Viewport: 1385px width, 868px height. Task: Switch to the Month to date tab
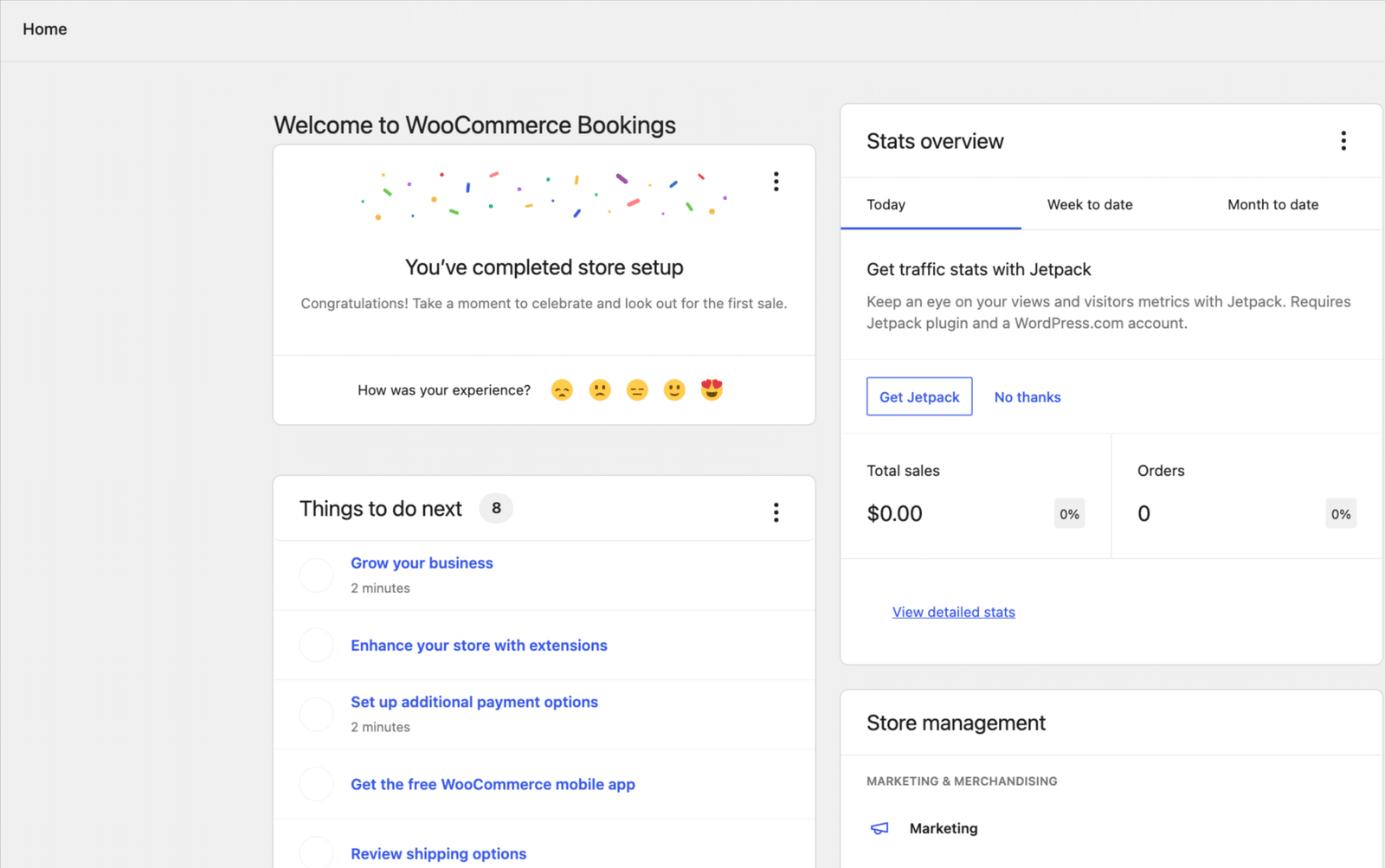pos(1292,205)
